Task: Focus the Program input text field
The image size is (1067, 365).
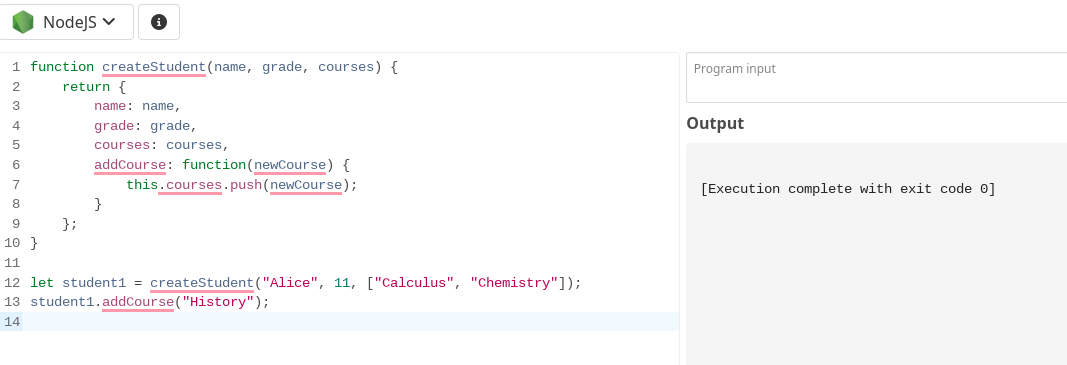Action: (876, 78)
